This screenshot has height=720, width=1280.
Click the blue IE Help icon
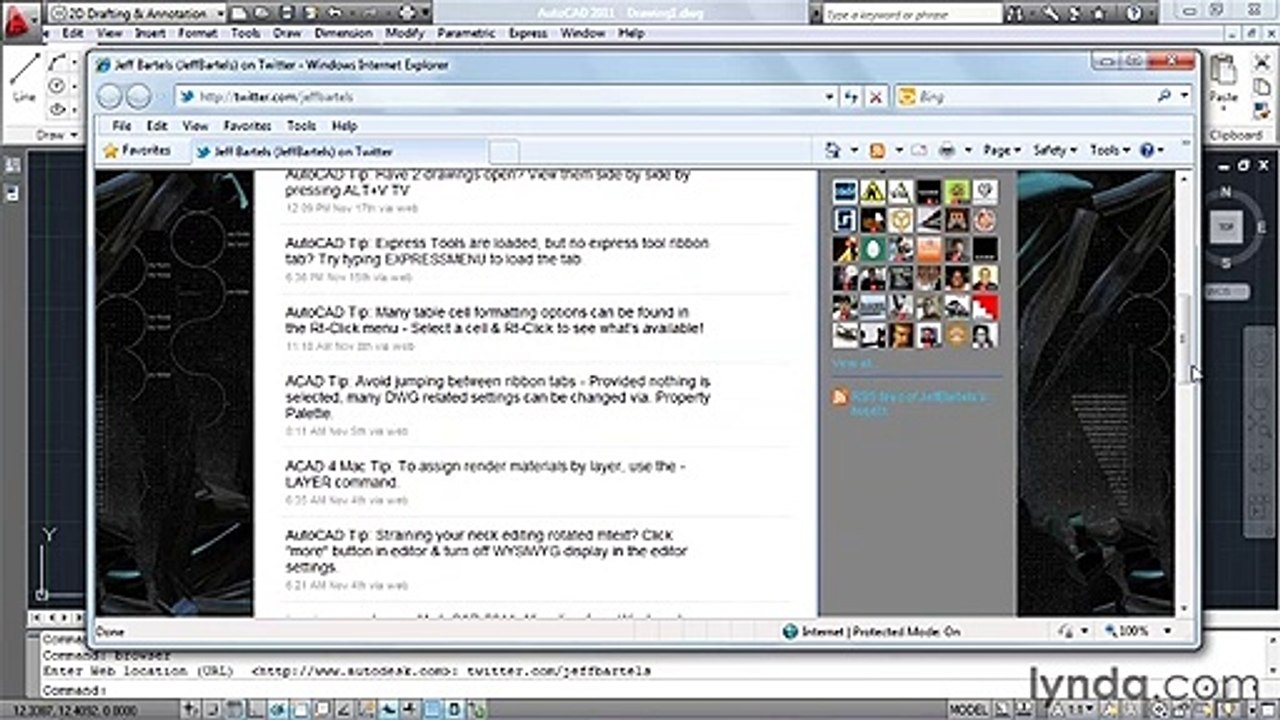point(1146,150)
